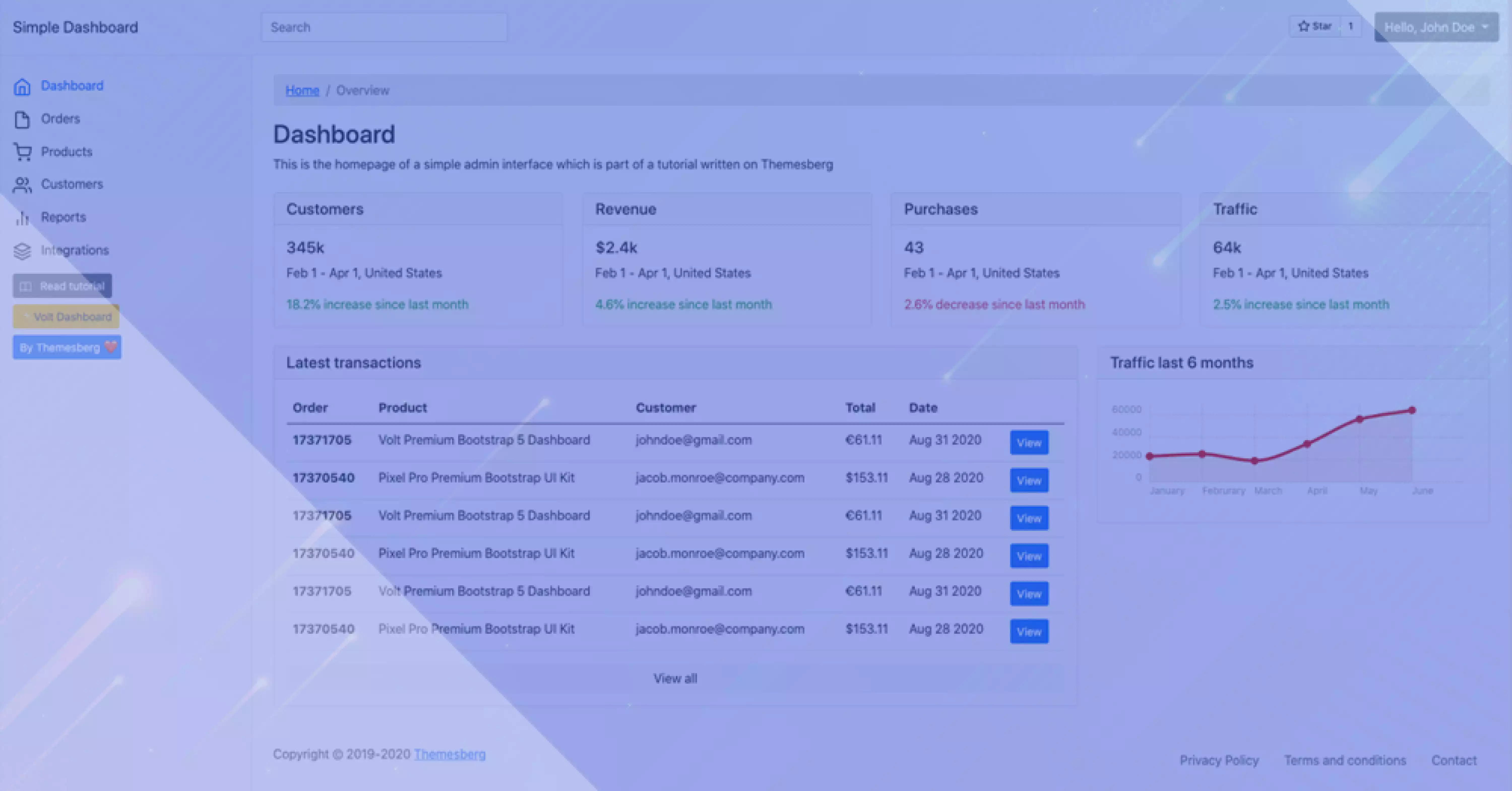Click the Integrations sidebar icon
Screen dimensions: 1512x791
pos(22,250)
